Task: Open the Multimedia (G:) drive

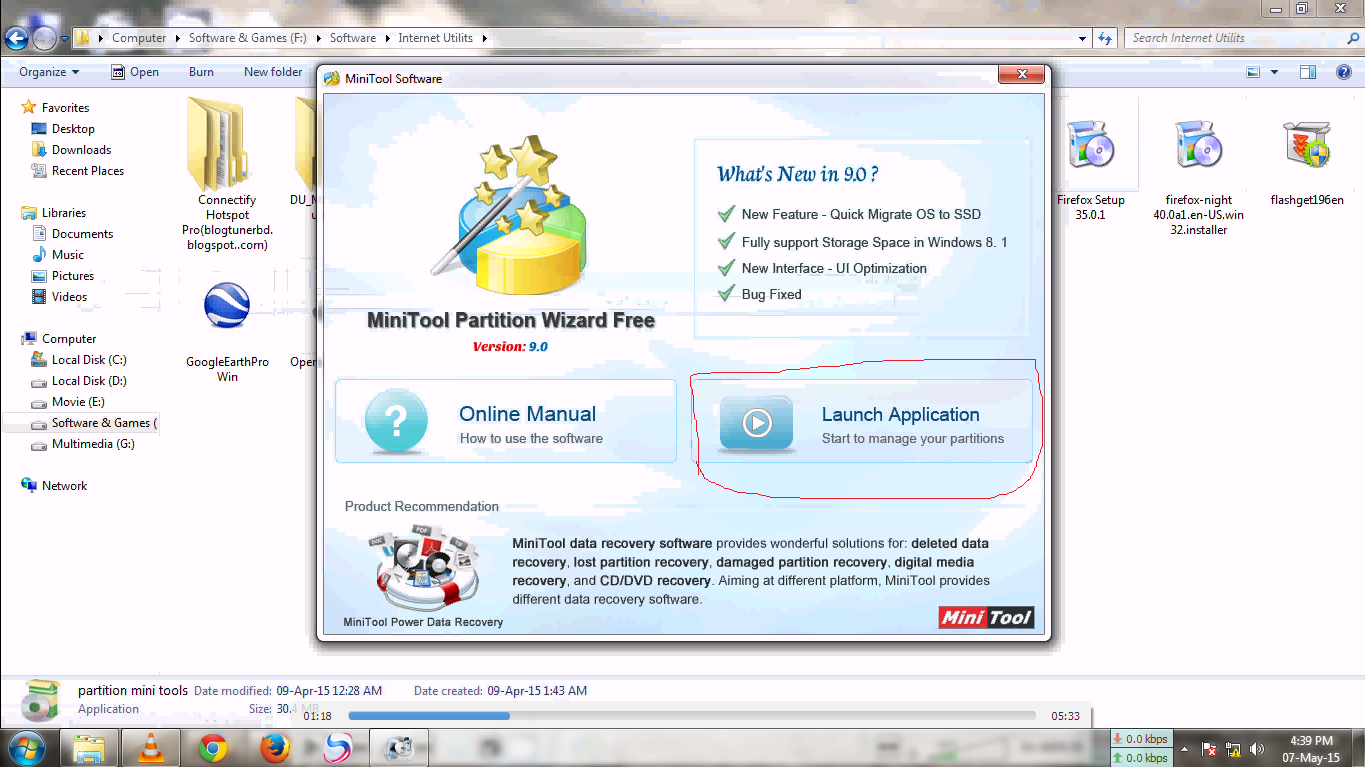Action: [93, 444]
